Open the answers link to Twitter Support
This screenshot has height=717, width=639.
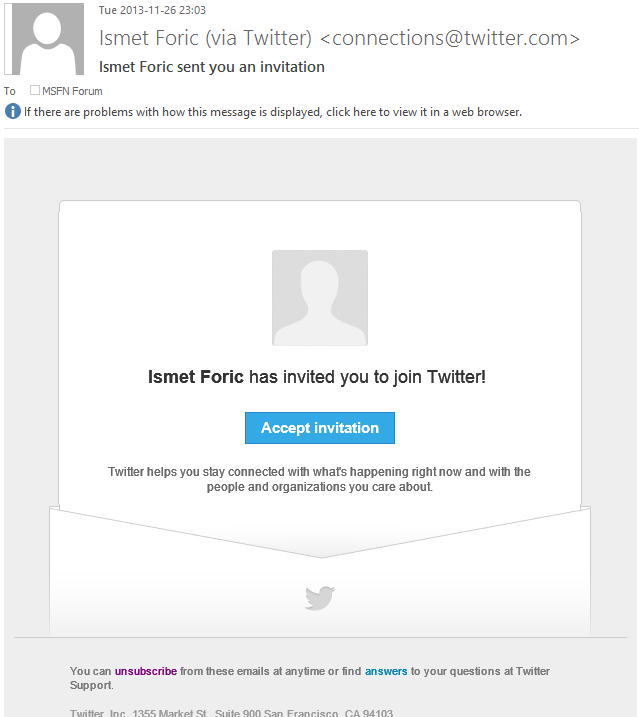(x=386, y=671)
